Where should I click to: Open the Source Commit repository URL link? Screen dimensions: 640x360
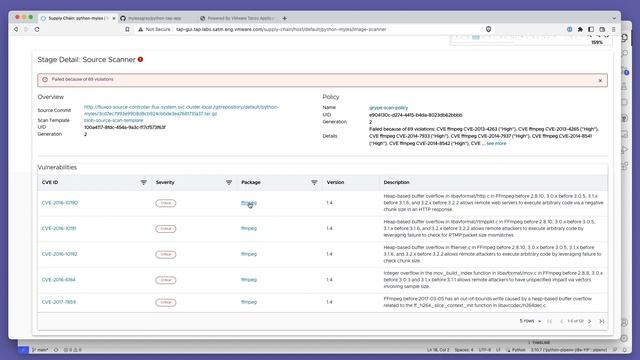point(181,110)
